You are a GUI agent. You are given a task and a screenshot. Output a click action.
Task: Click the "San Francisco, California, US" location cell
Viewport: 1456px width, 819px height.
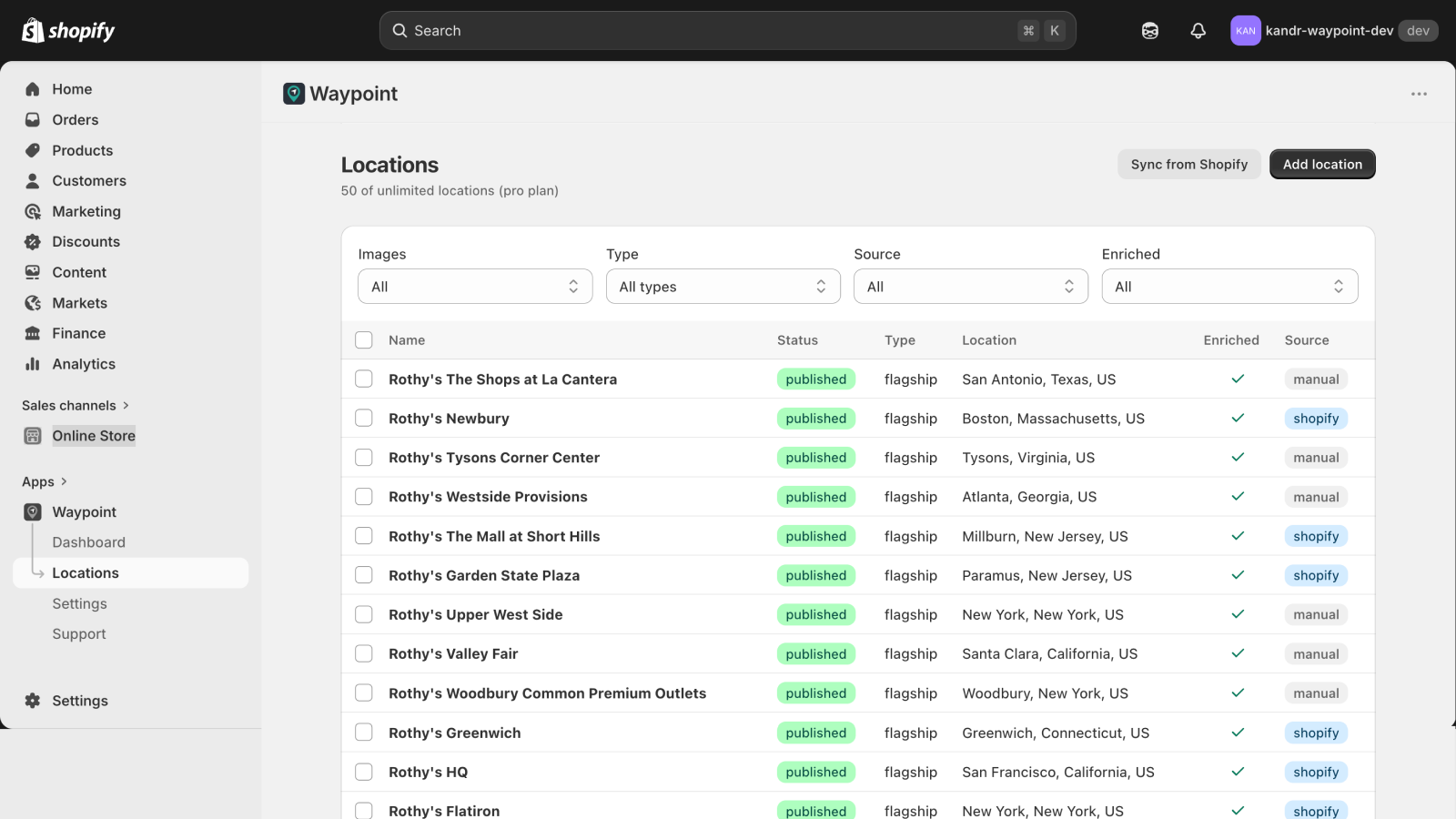[1058, 772]
